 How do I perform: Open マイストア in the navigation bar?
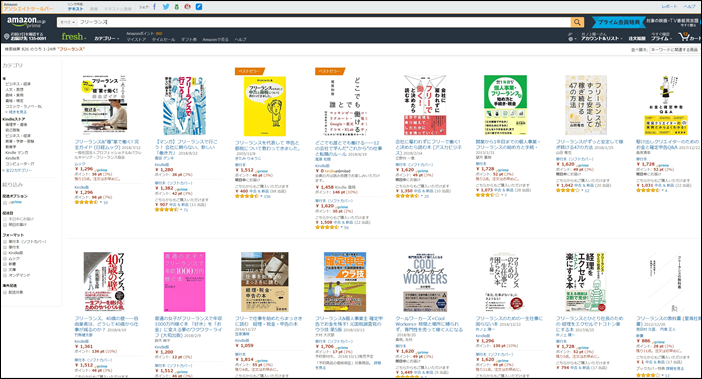pyautogui.click(x=136, y=39)
